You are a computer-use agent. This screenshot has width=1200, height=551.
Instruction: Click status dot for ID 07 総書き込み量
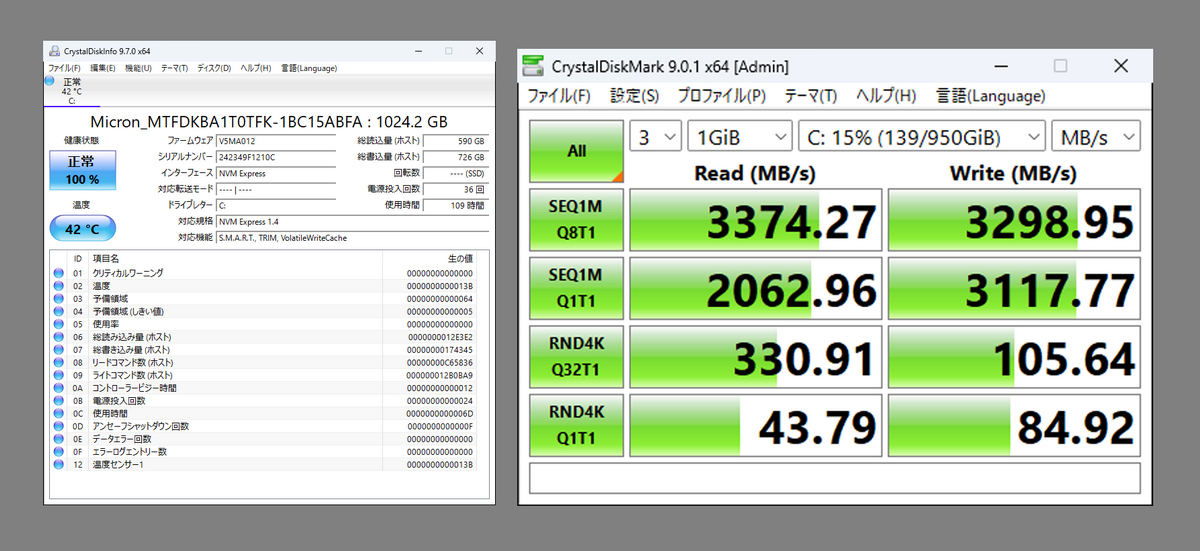(x=58, y=350)
